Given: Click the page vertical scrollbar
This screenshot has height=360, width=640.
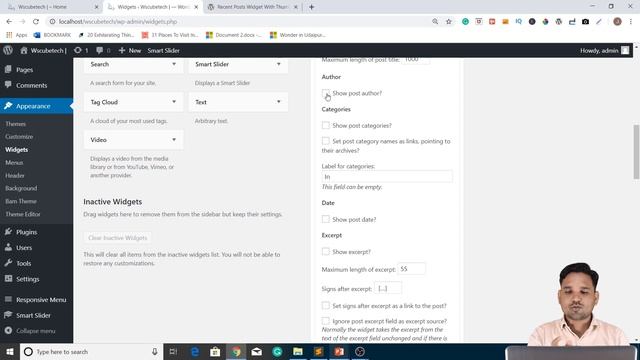Looking at the screenshot, I should tap(636, 152).
